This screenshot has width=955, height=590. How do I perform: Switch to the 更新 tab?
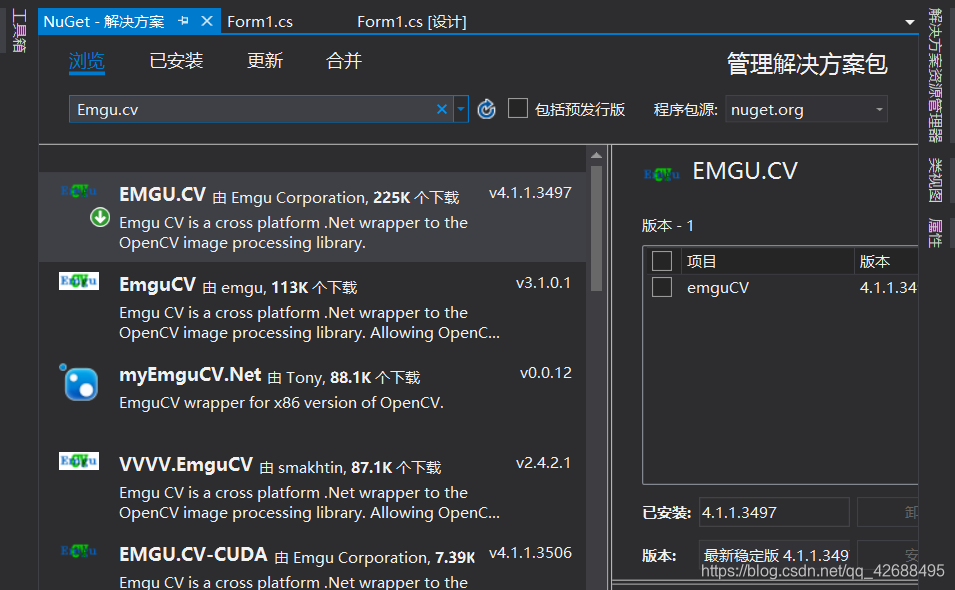pos(264,61)
